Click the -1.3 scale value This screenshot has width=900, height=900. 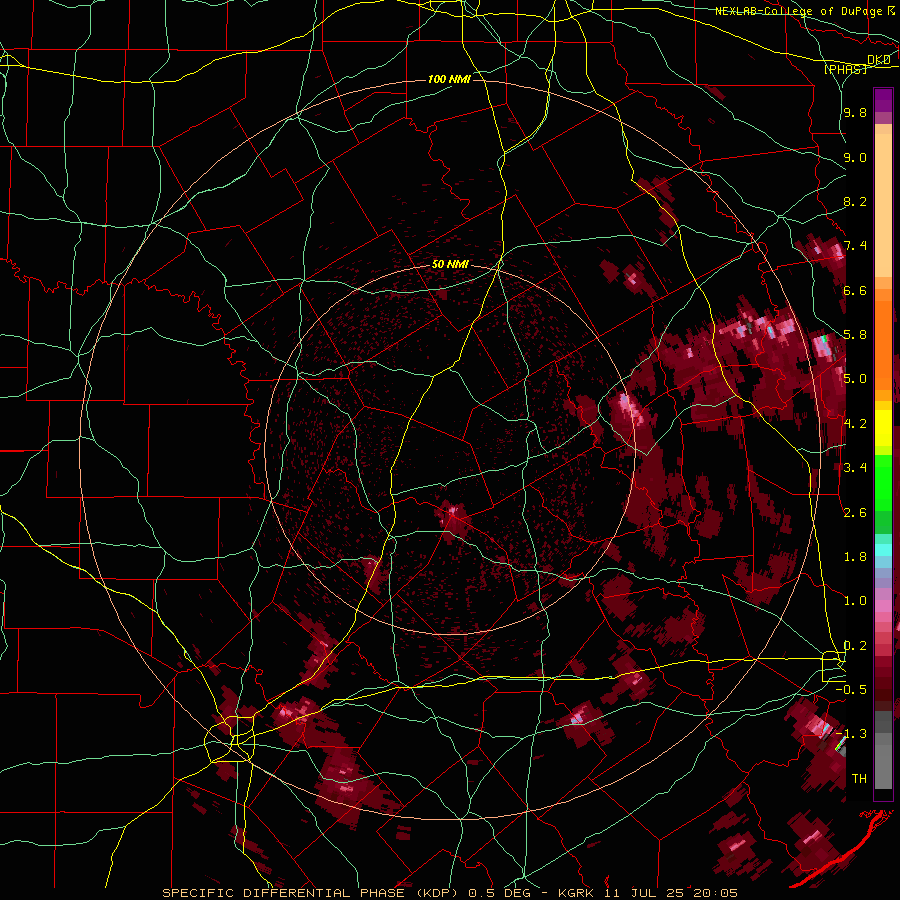click(852, 734)
